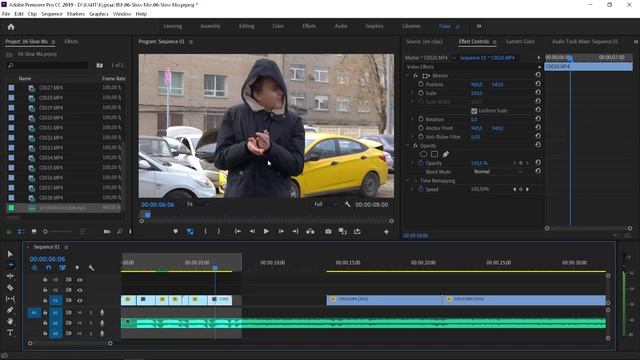
Task: Click the Mark Out button
Action: [219, 231]
